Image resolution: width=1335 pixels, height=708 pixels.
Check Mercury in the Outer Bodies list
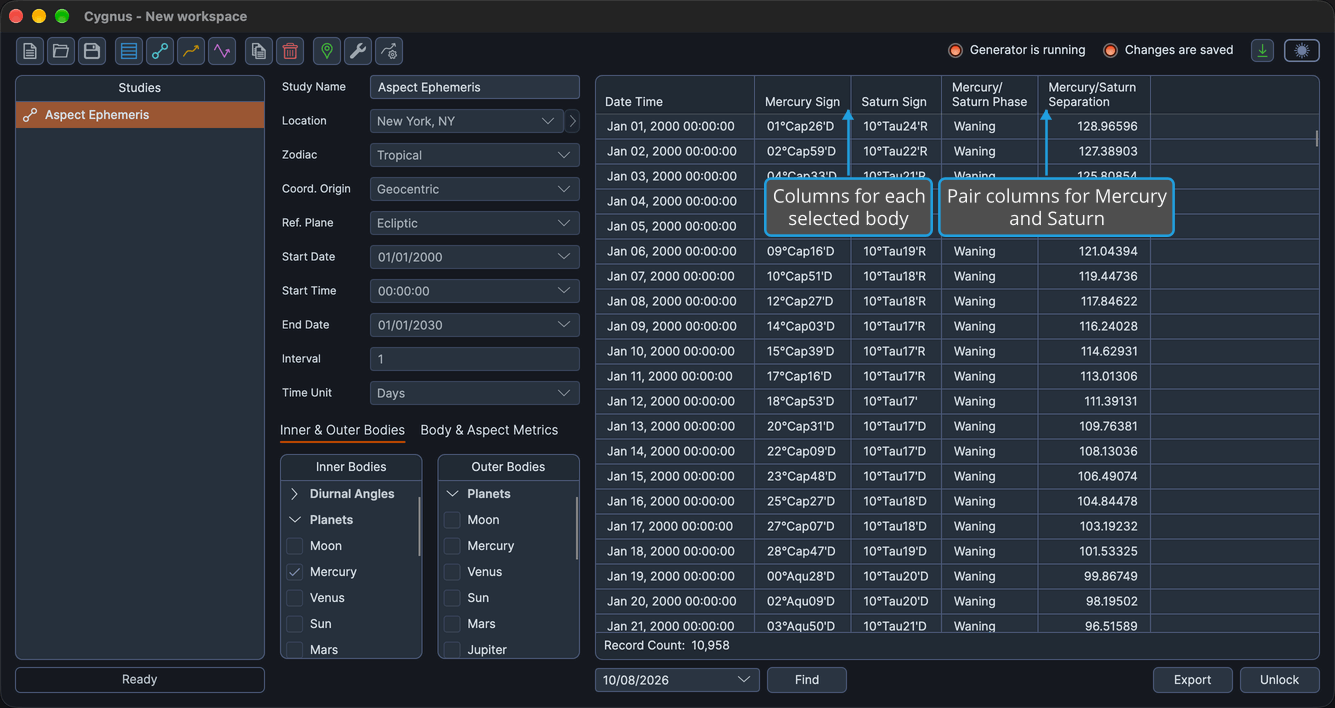452,546
